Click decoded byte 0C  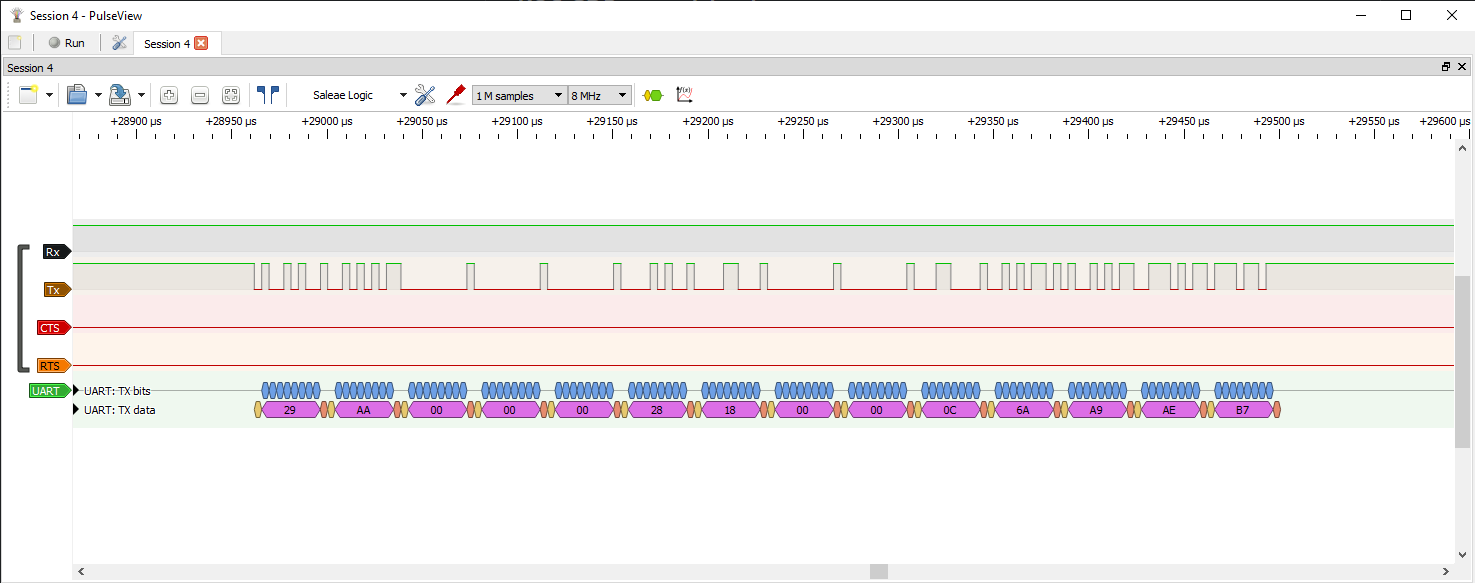(950, 410)
